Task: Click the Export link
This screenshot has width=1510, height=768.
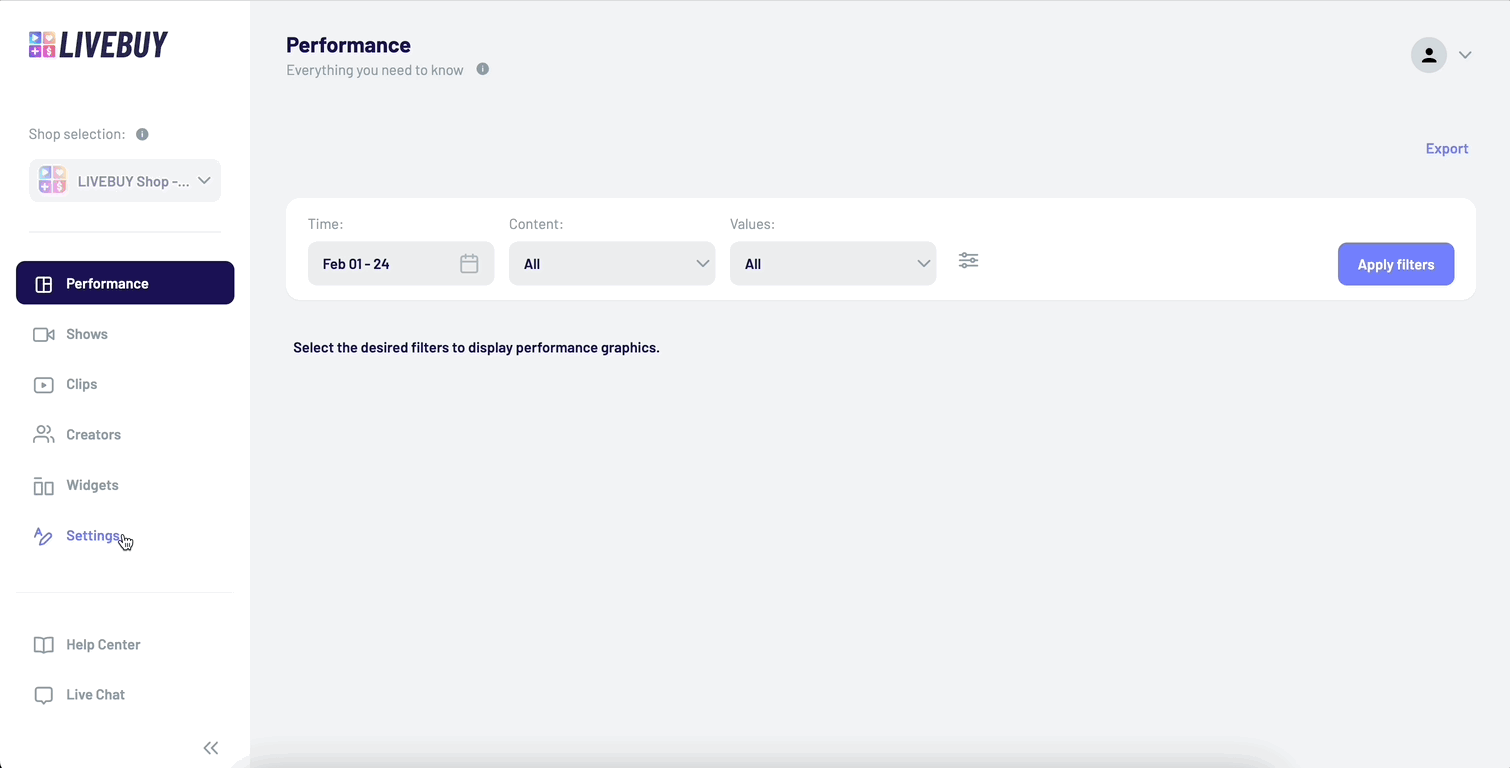Action: [1446, 148]
